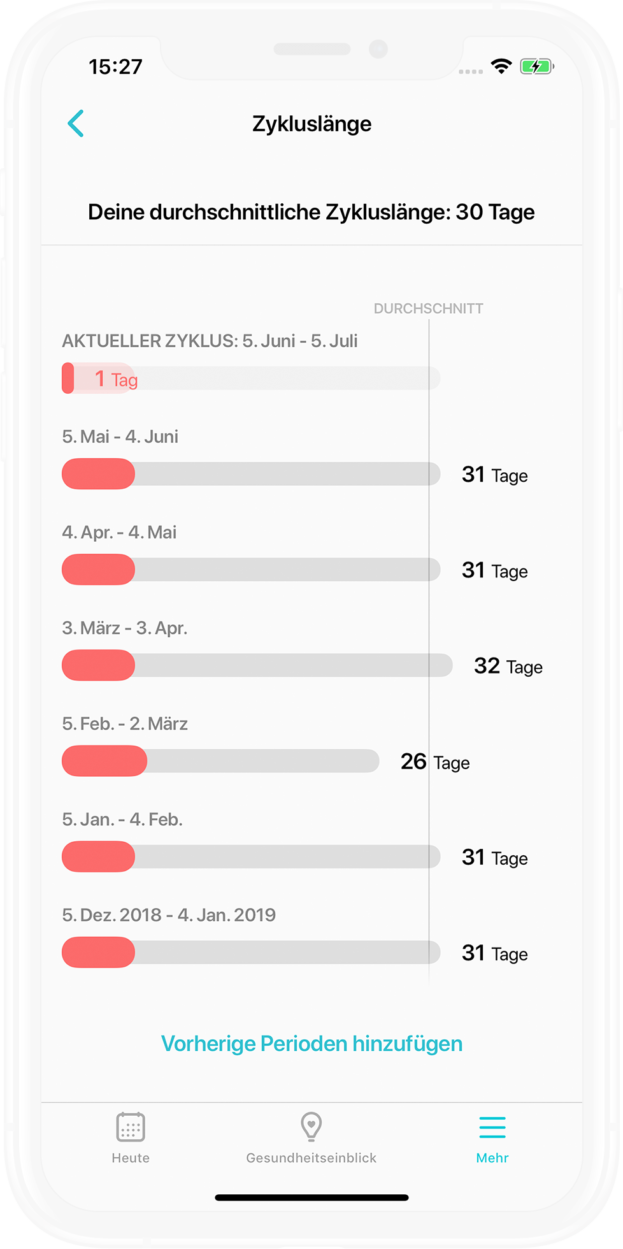Tap the 4. Apr. - 4. Mai cycle bar

click(x=251, y=570)
